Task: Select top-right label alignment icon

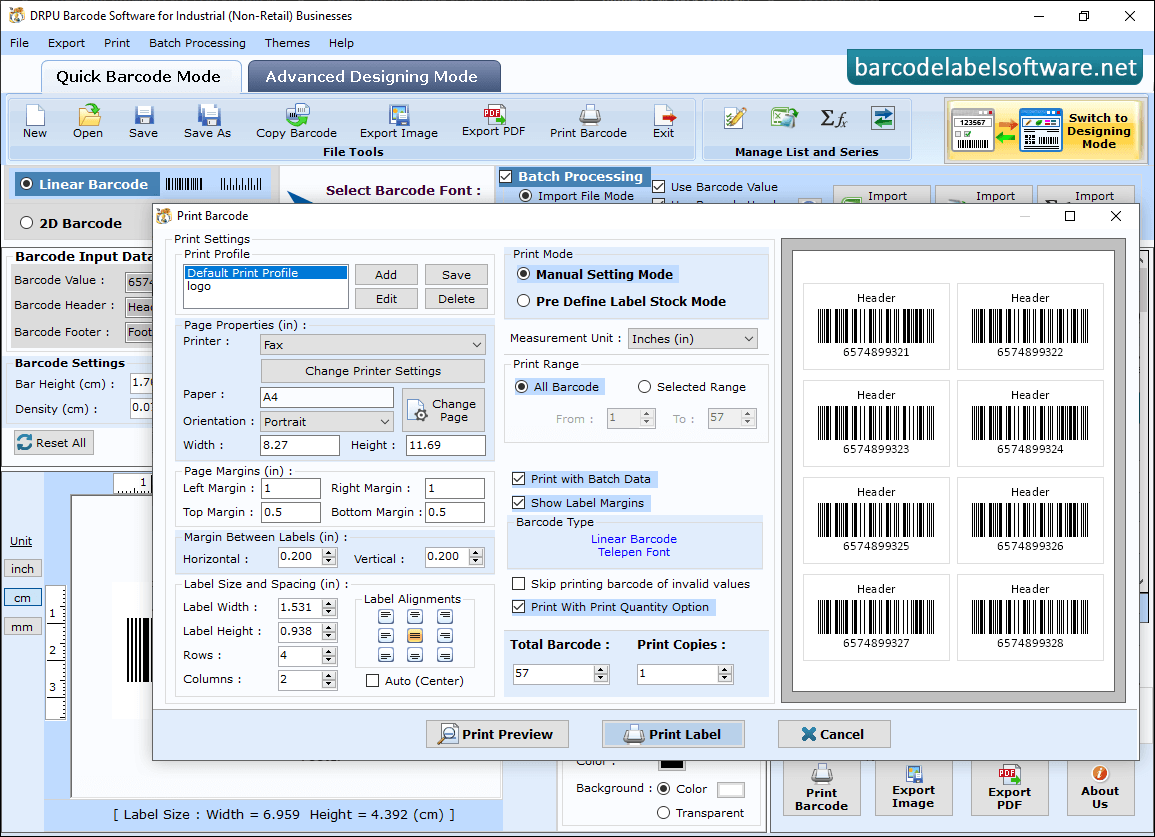Action: [x=445, y=616]
